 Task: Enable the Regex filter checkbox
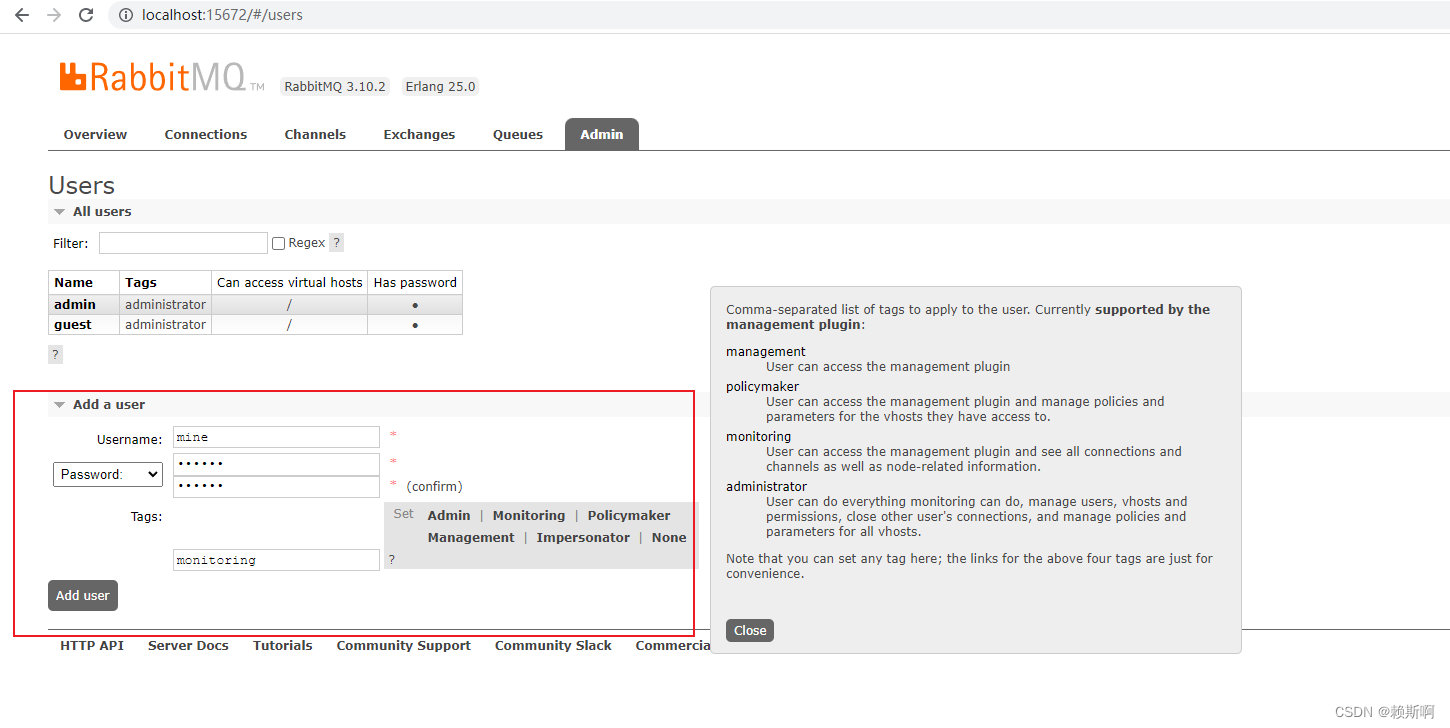tap(279, 243)
